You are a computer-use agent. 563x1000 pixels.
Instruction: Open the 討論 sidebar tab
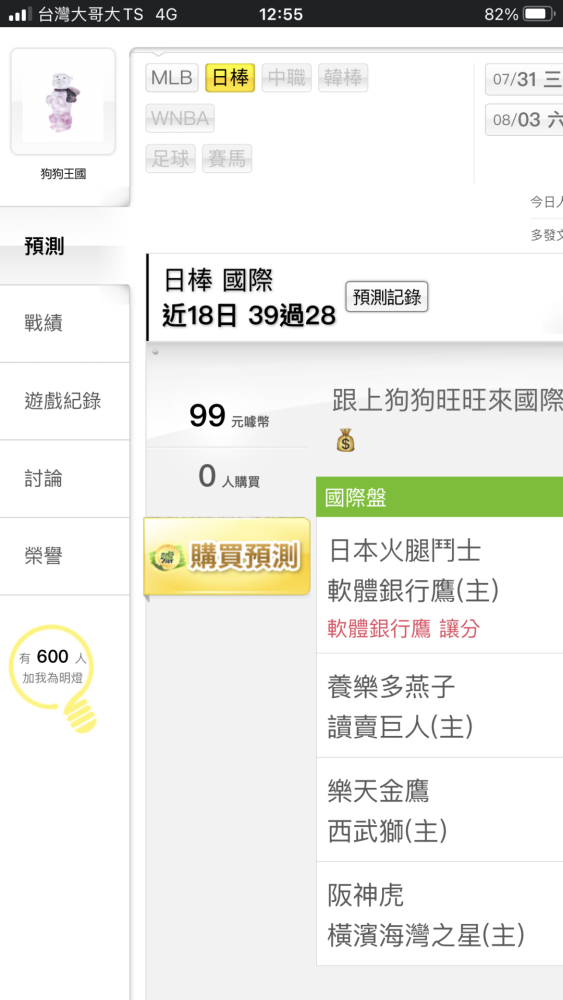tap(64, 479)
